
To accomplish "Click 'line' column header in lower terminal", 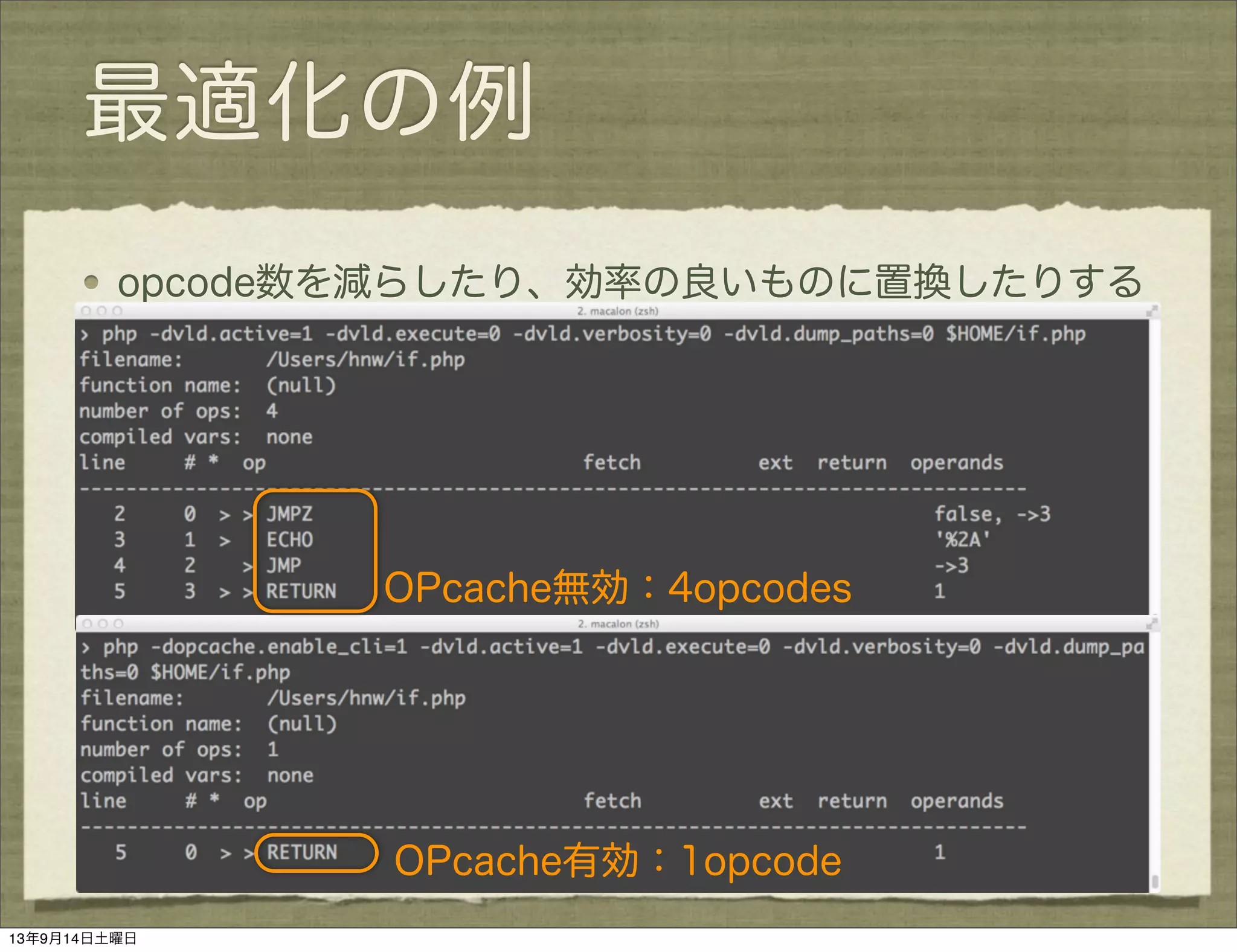I will click(104, 800).
